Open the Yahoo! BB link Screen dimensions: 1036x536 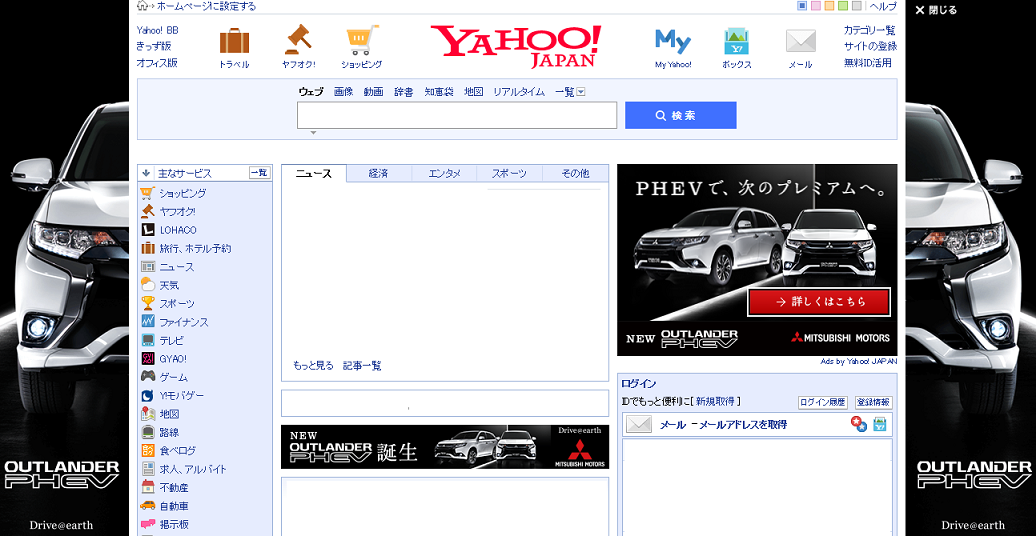(x=157, y=30)
